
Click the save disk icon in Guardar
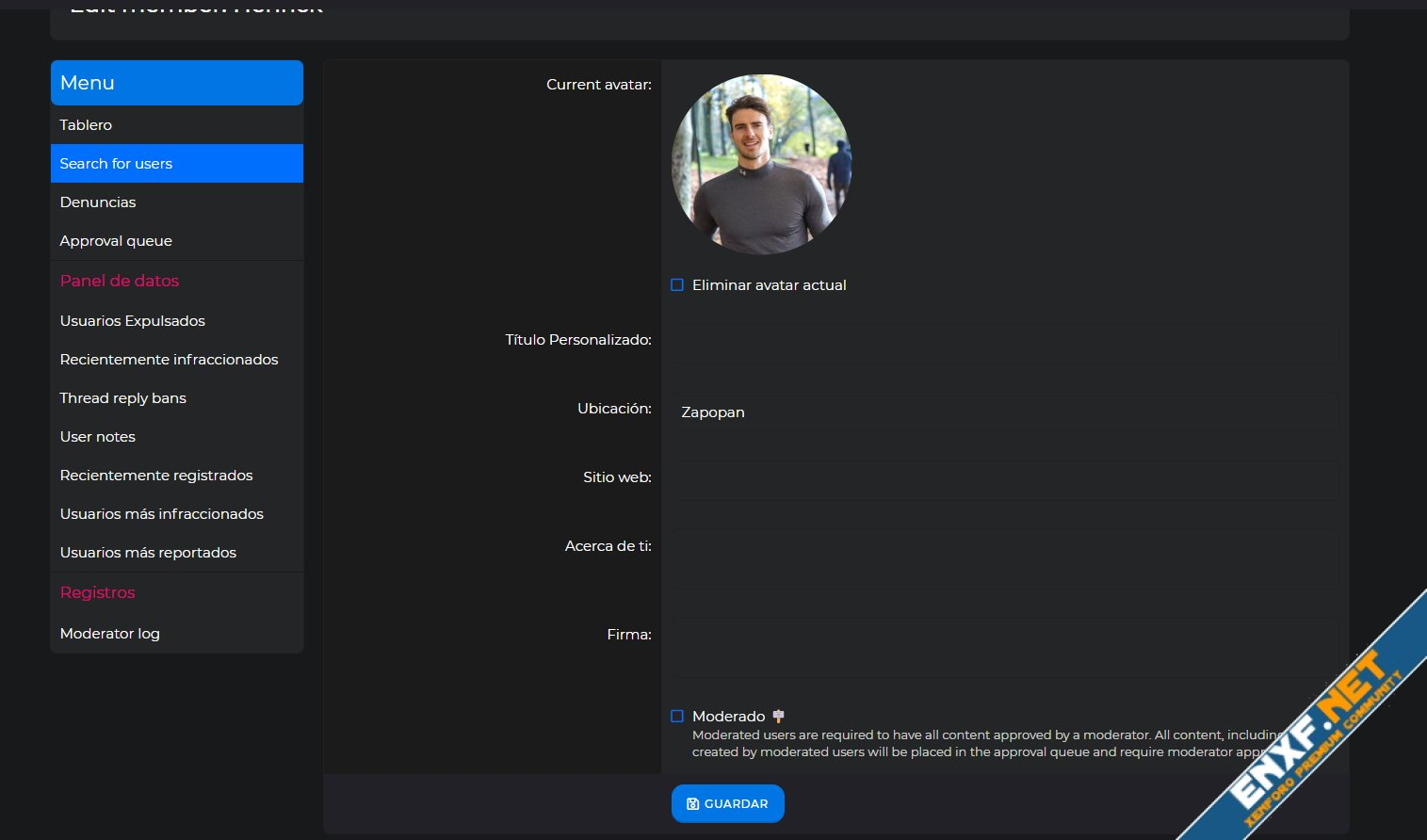point(693,804)
